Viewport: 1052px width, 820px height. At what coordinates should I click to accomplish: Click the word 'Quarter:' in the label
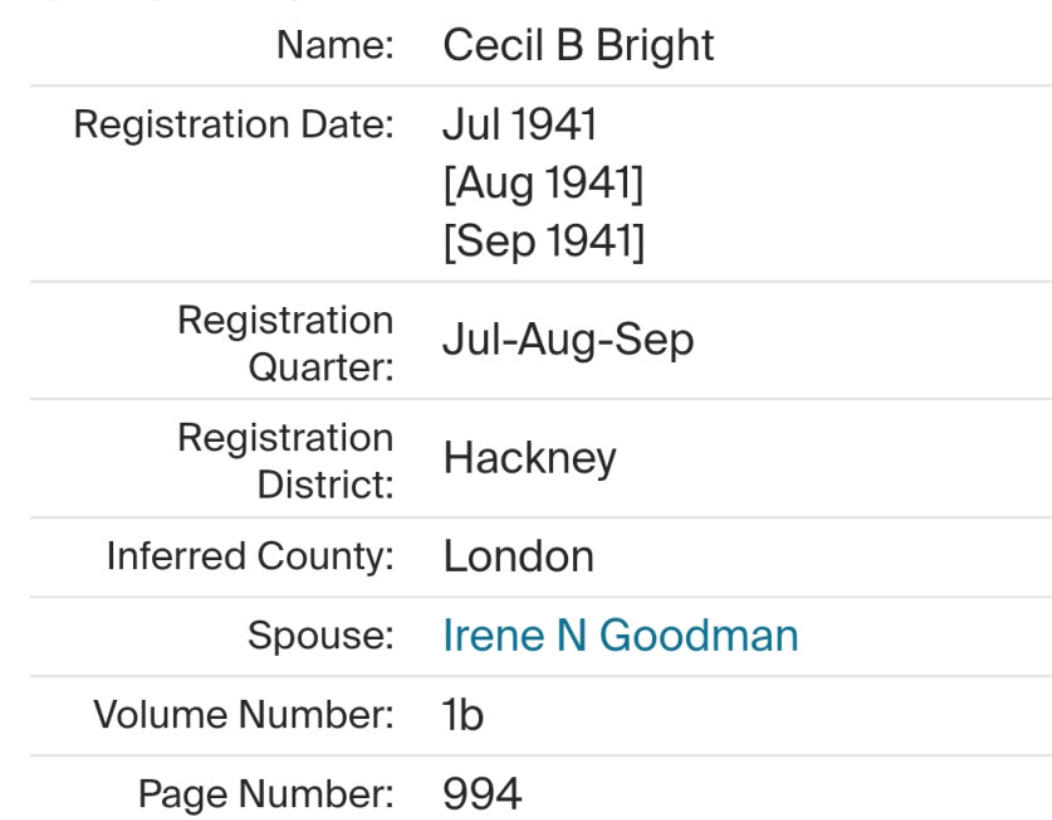click(x=320, y=367)
